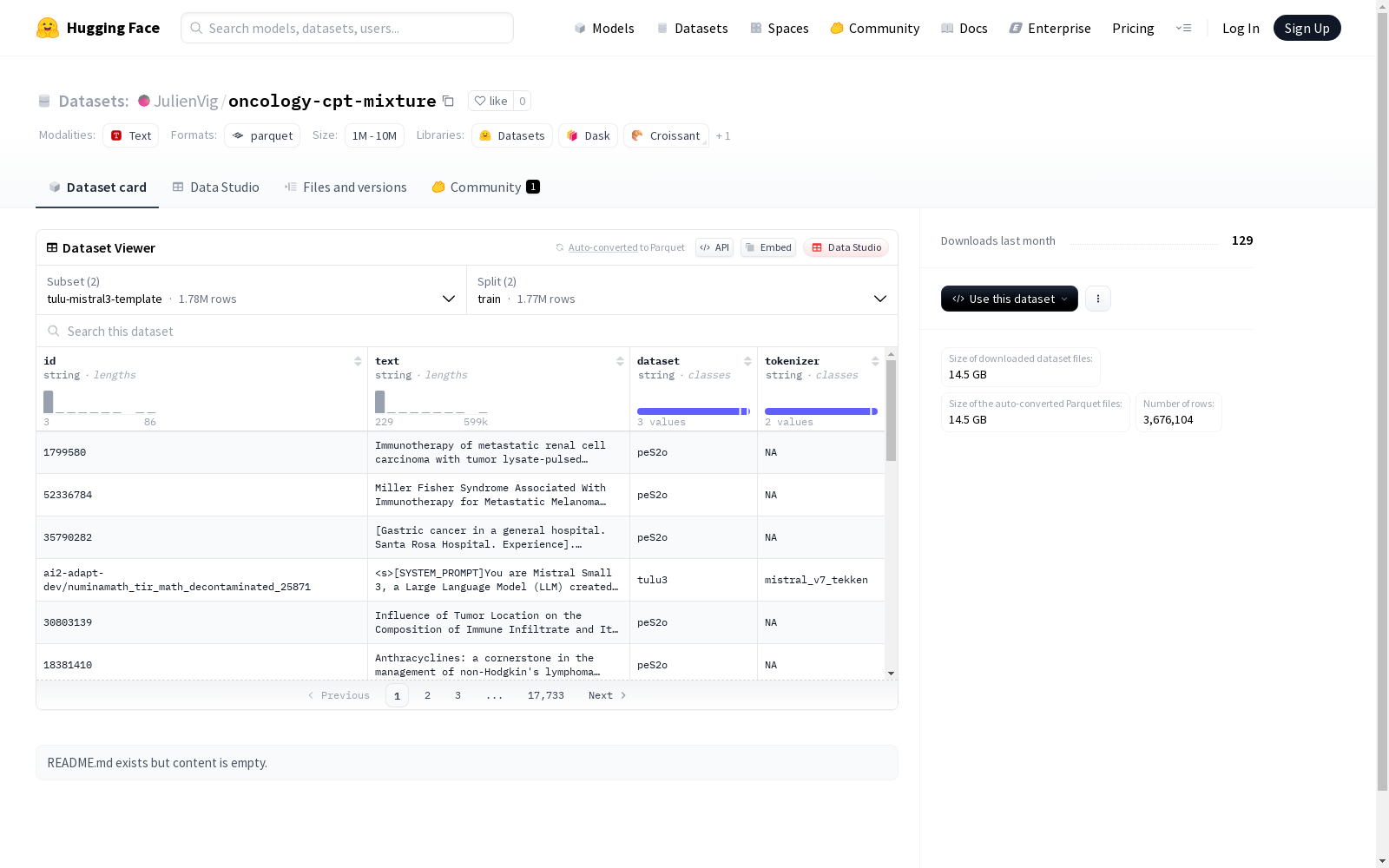Open the Pricing page
This screenshot has height=868, width=1389.
click(x=1133, y=28)
